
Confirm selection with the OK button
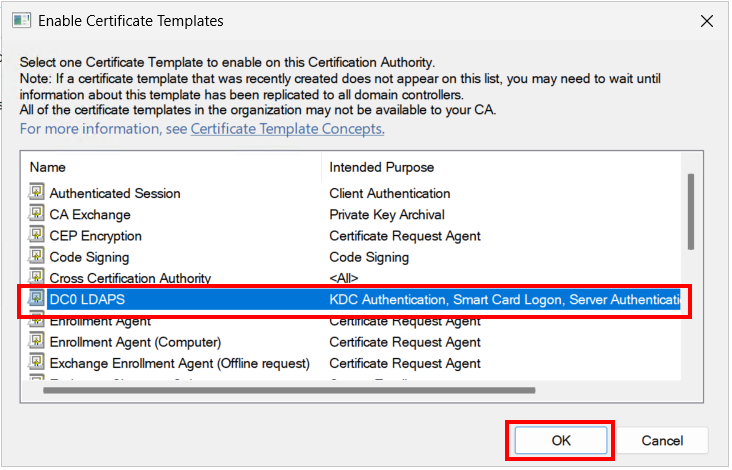pos(561,441)
